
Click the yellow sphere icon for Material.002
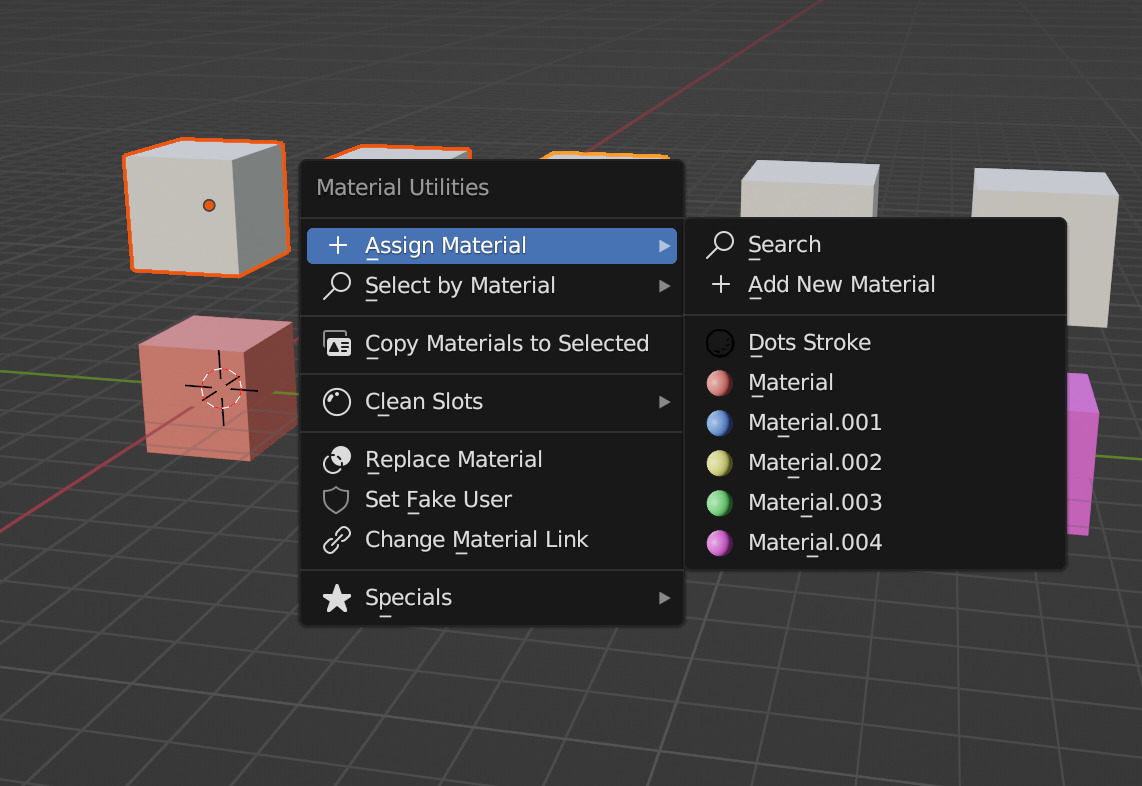click(720, 463)
